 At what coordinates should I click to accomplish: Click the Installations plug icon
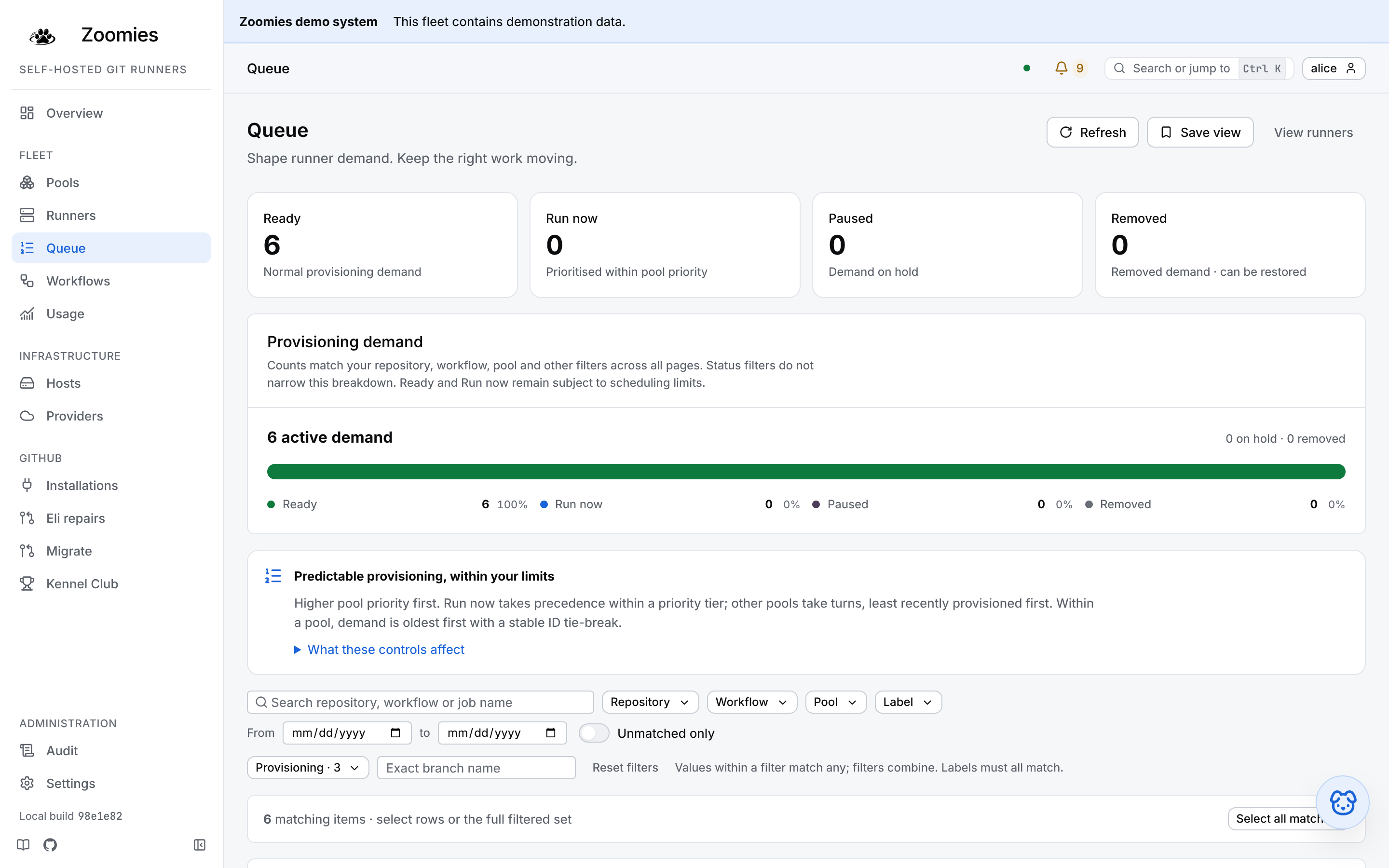click(27, 485)
